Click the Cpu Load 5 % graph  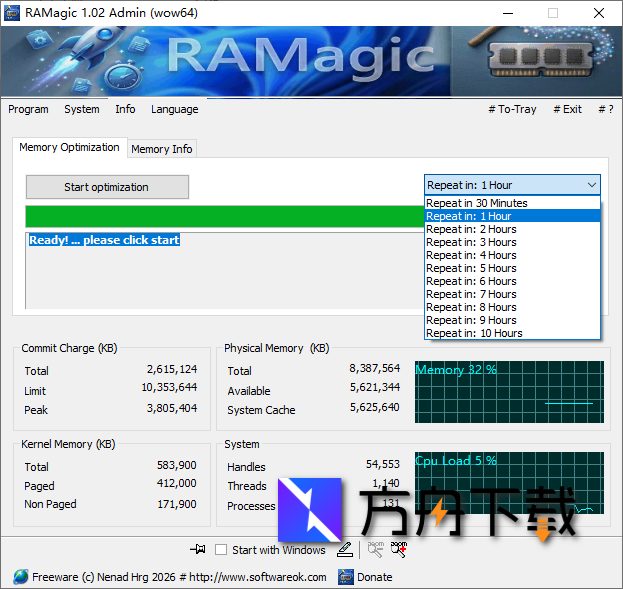(509, 483)
